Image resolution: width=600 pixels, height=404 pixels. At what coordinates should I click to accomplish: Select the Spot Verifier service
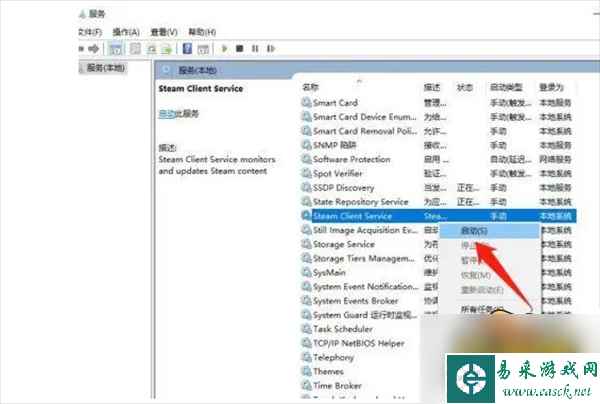pyautogui.click(x=437, y=173)
